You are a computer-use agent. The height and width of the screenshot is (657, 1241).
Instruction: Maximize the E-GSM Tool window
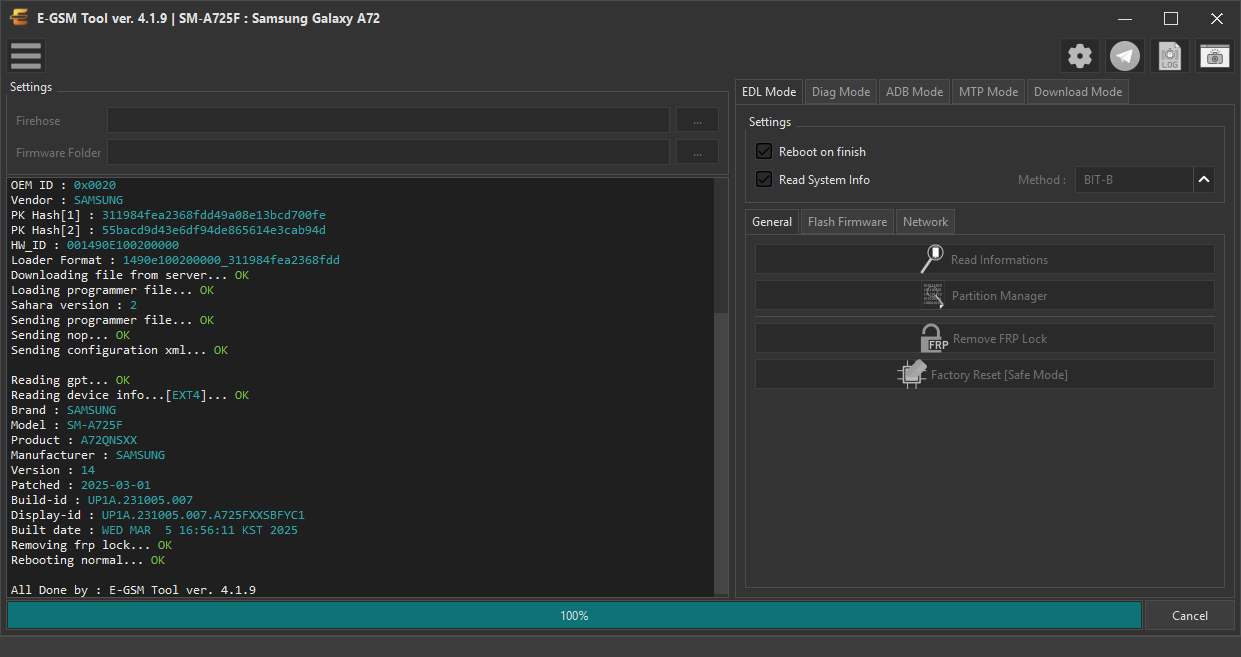1171,18
